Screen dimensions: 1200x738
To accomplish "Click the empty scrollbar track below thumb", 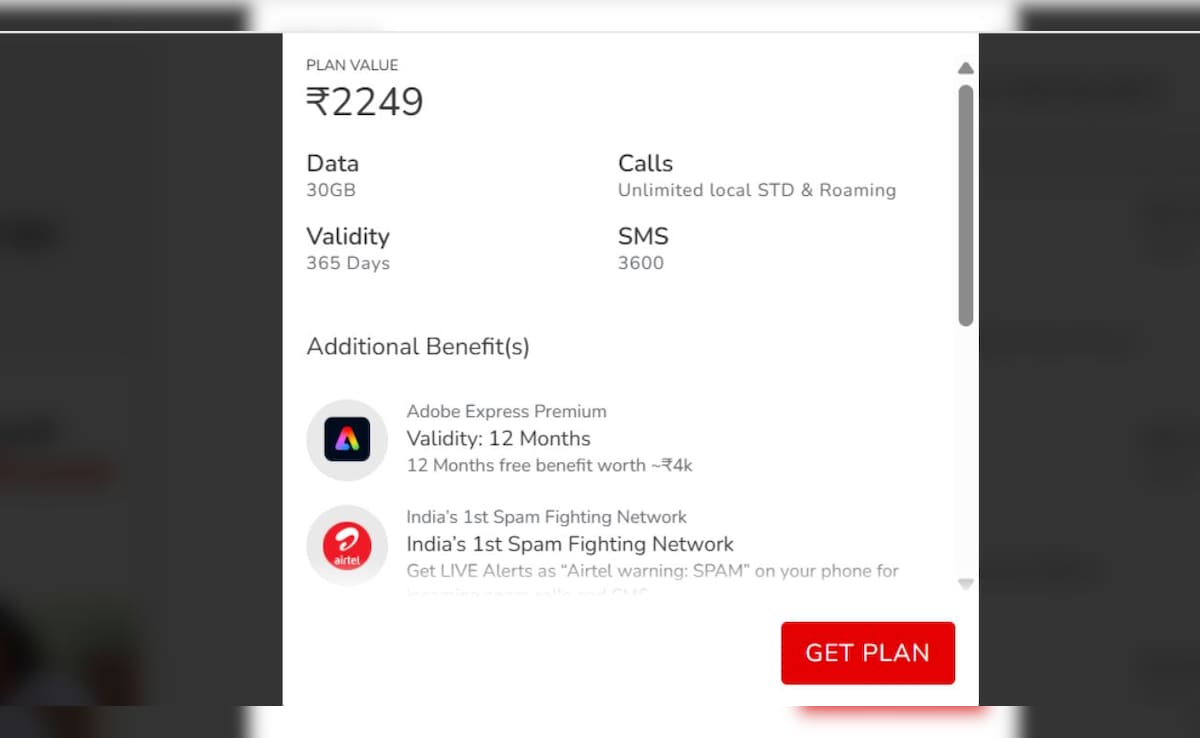I will pyautogui.click(x=965, y=450).
